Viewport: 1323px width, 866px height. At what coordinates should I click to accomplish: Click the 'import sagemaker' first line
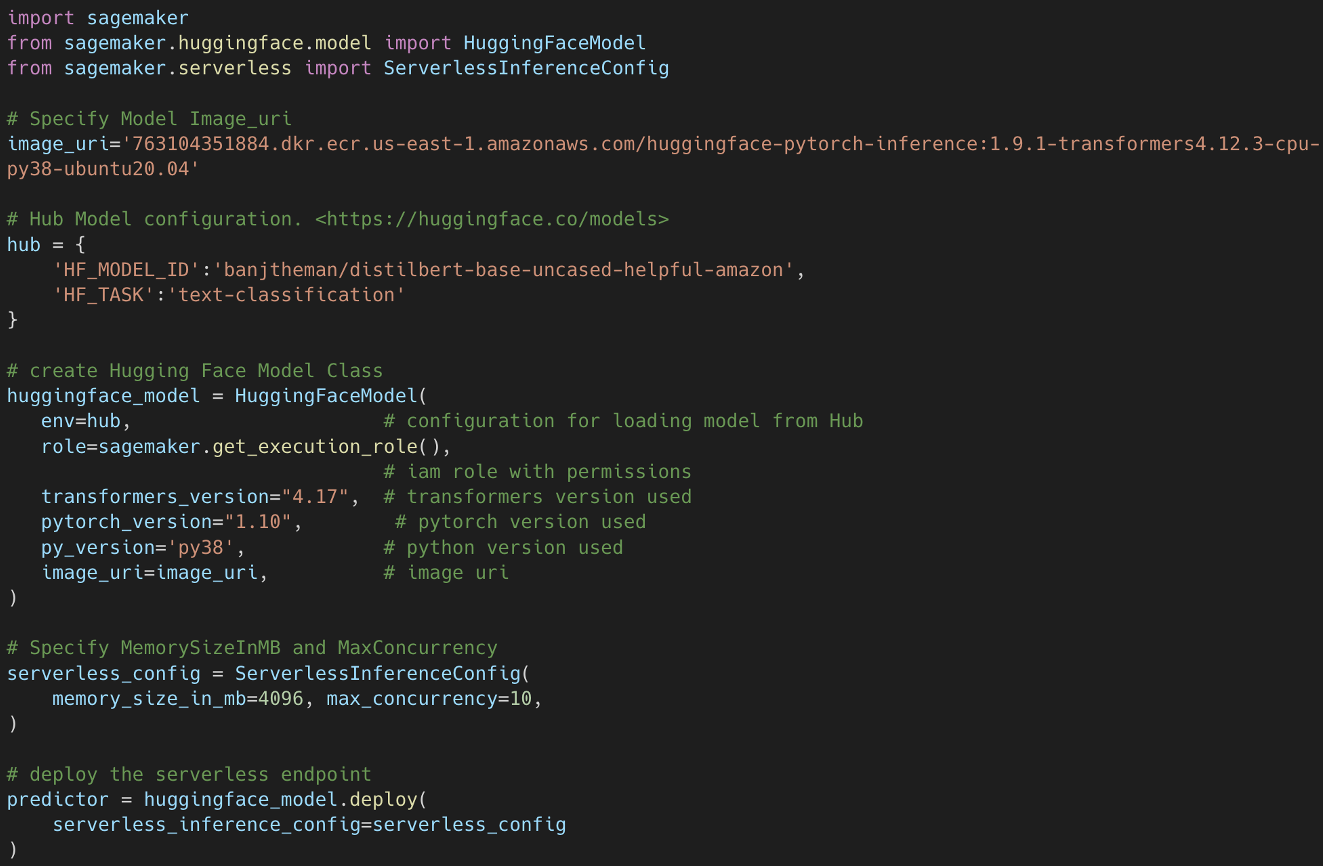tap(98, 18)
